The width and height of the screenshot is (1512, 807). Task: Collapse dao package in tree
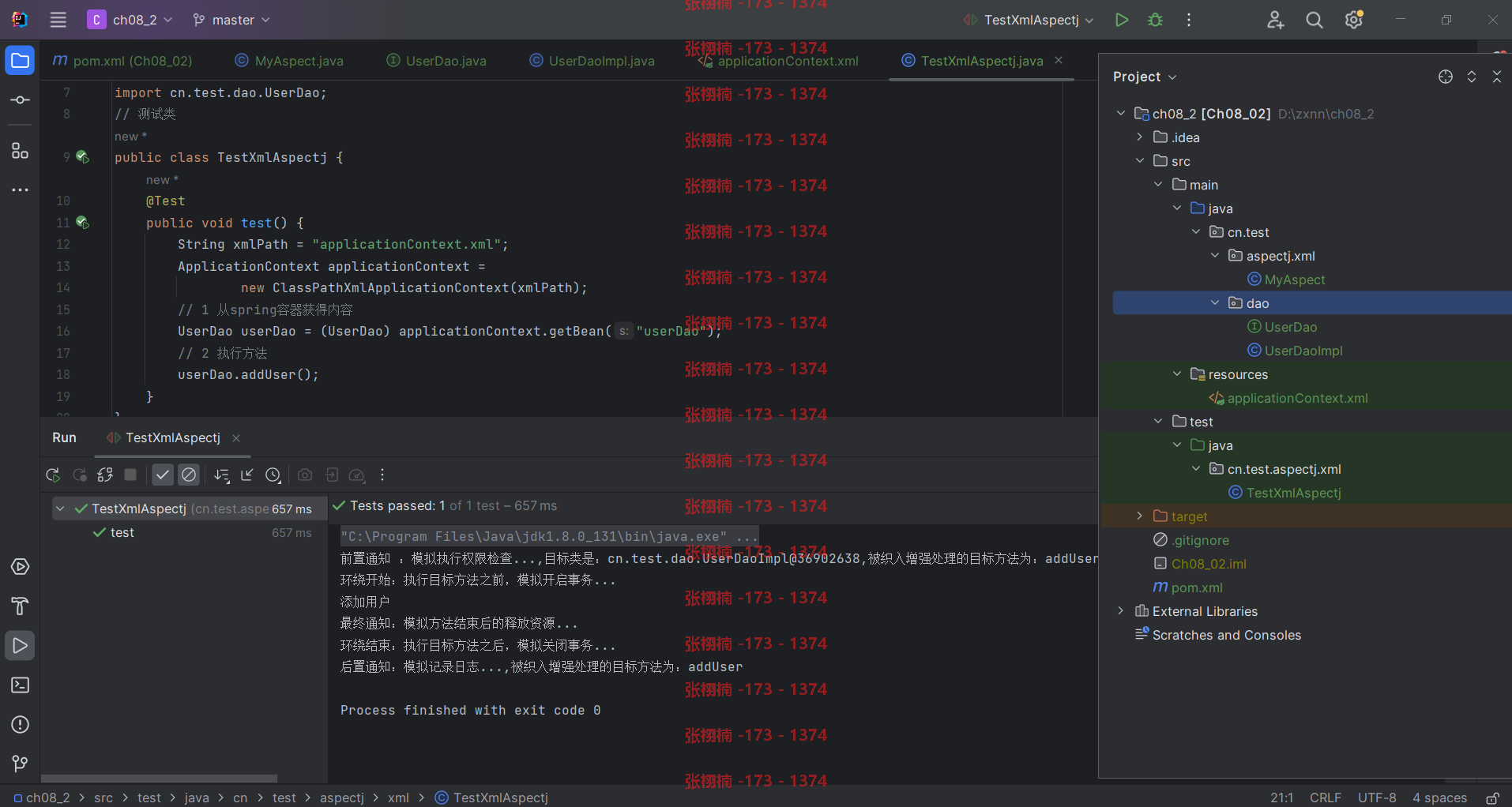(1215, 302)
